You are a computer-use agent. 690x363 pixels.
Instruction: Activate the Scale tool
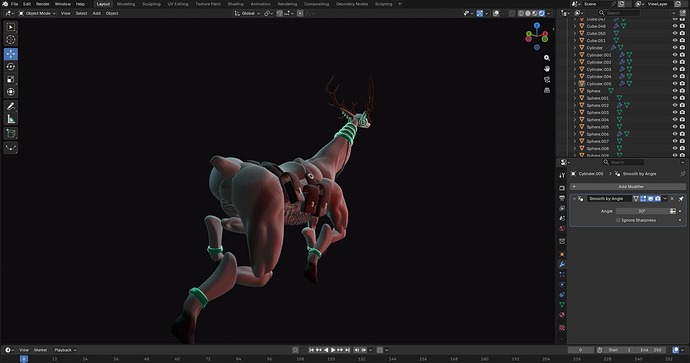click(11, 79)
